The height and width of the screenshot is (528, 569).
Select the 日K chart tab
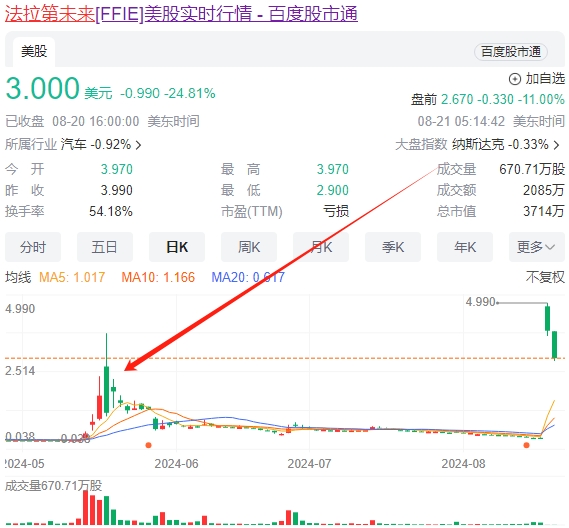click(177, 247)
